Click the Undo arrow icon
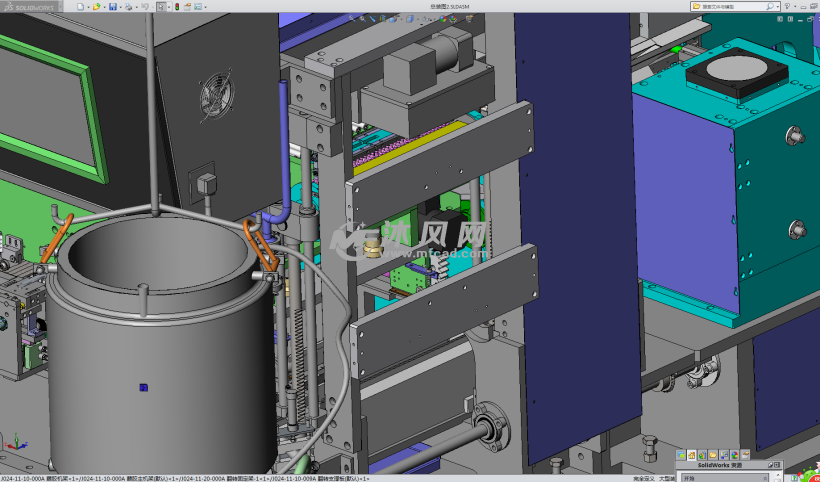 pos(145,7)
